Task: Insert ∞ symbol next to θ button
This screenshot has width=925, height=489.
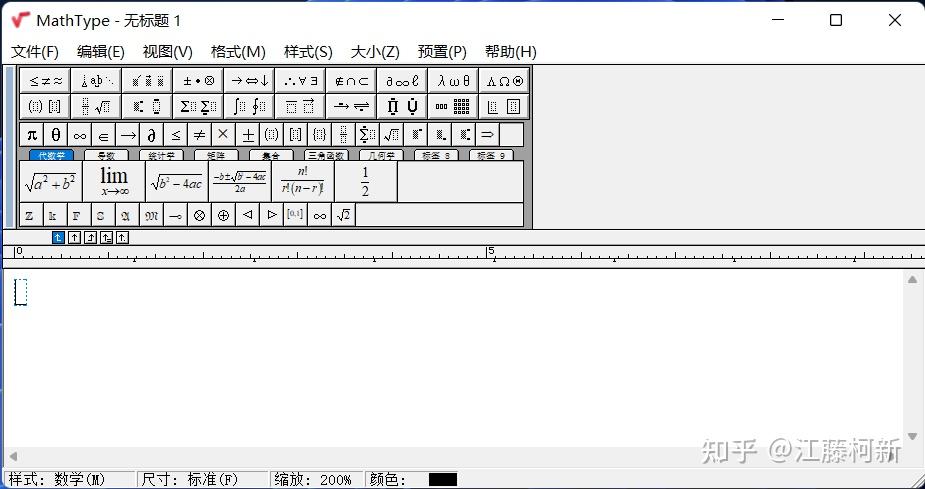Action: coord(80,134)
